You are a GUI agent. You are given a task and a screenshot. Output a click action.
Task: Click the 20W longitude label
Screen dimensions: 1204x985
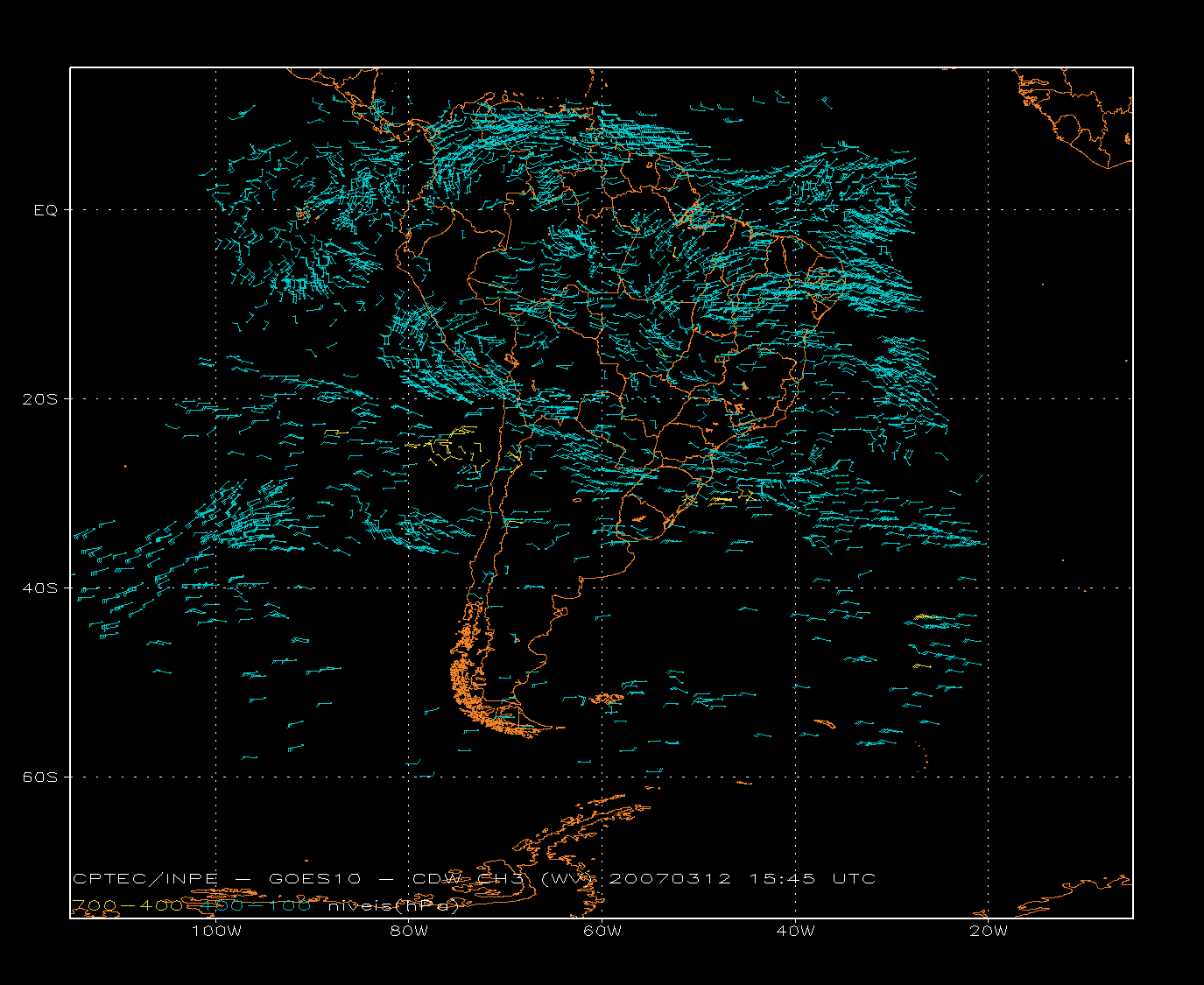point(989,931)
